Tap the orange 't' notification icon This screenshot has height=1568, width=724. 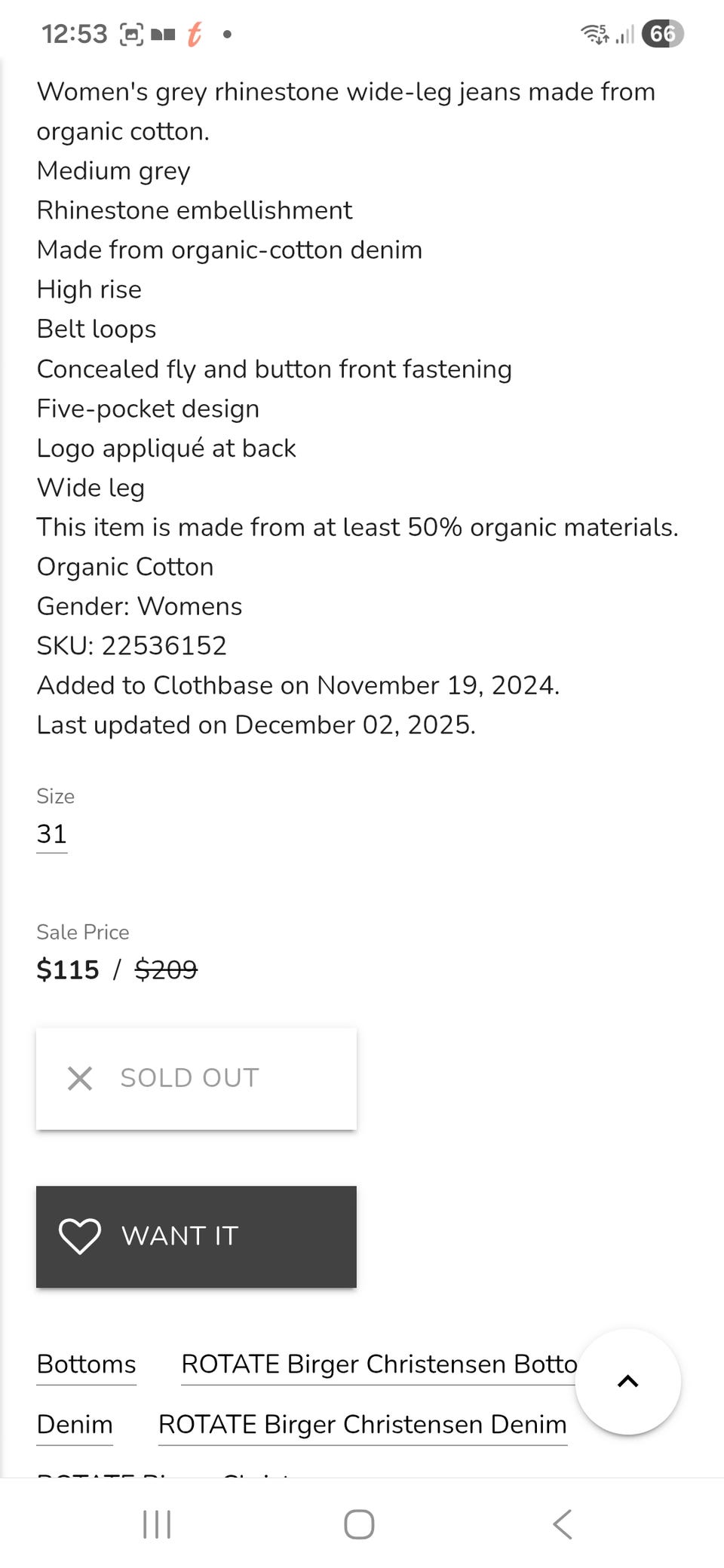tap(195, 34)
